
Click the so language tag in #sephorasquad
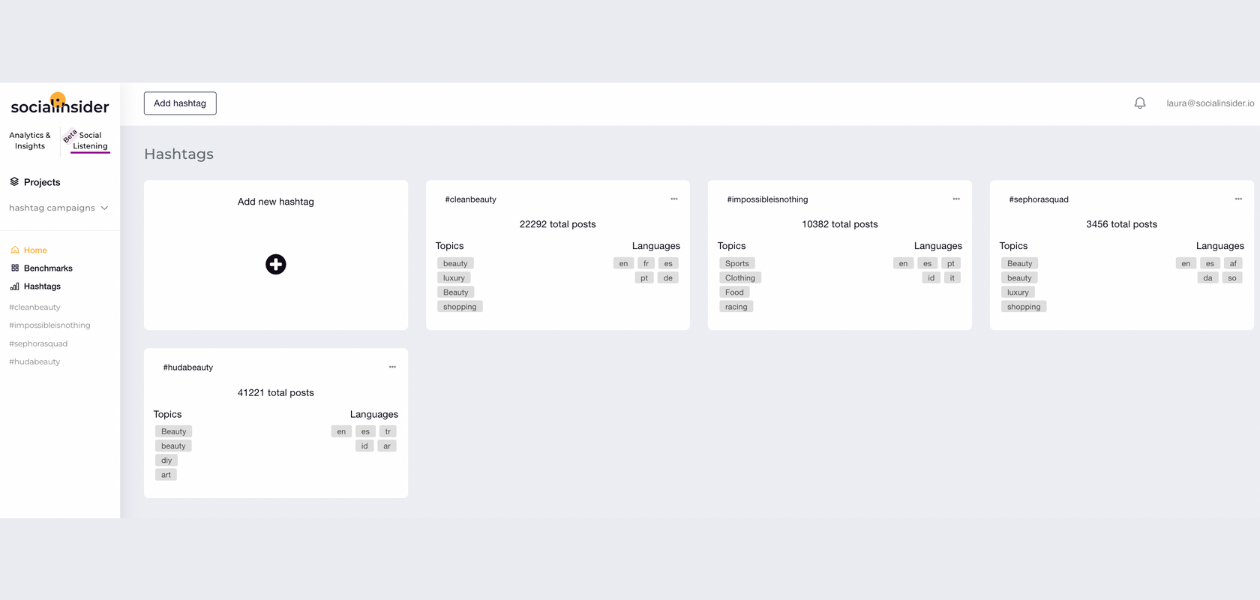click(1232, 278)
